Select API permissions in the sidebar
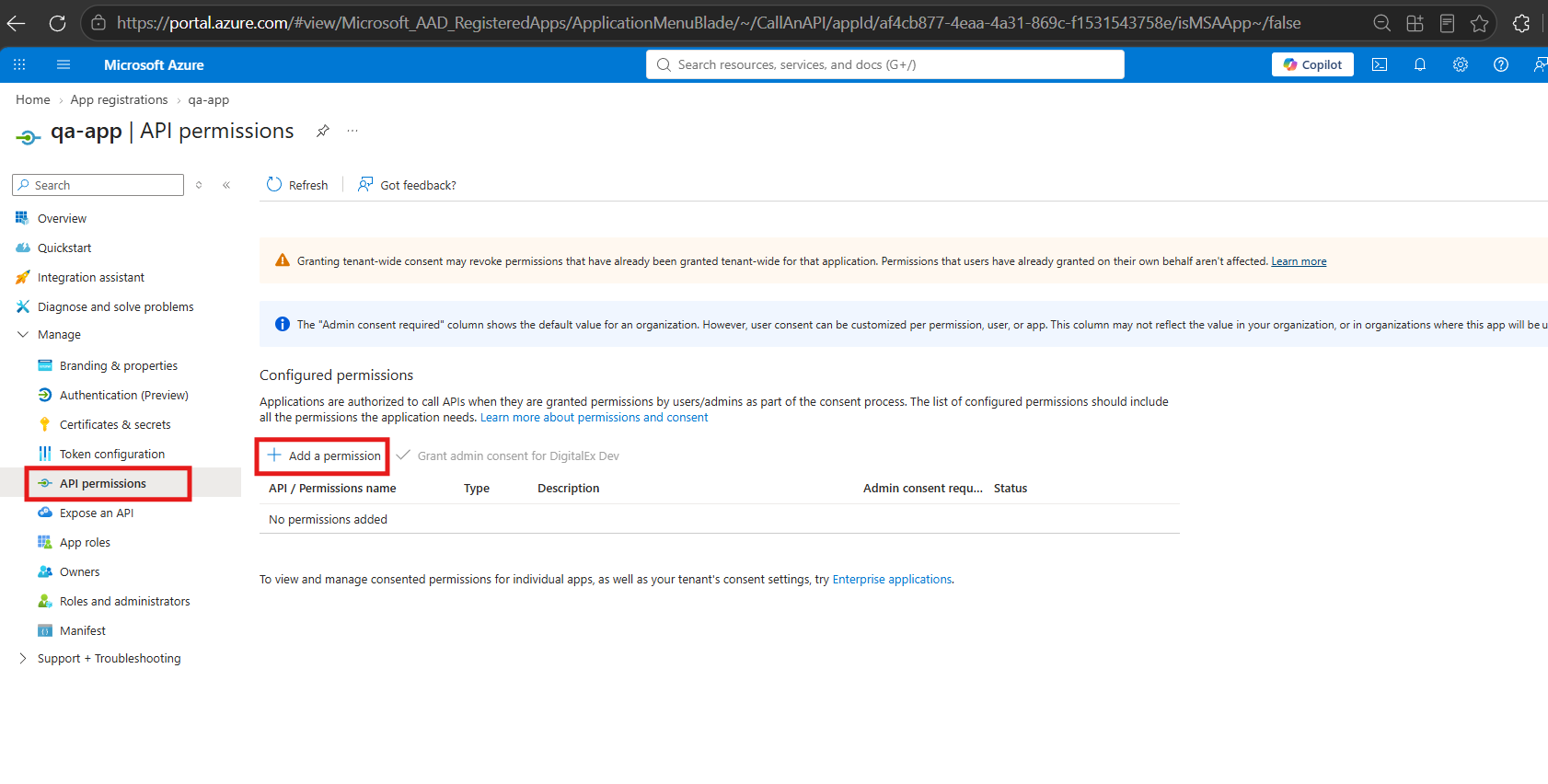Image resolution: width=1548 pixels, height=784 pixels. 103,483
